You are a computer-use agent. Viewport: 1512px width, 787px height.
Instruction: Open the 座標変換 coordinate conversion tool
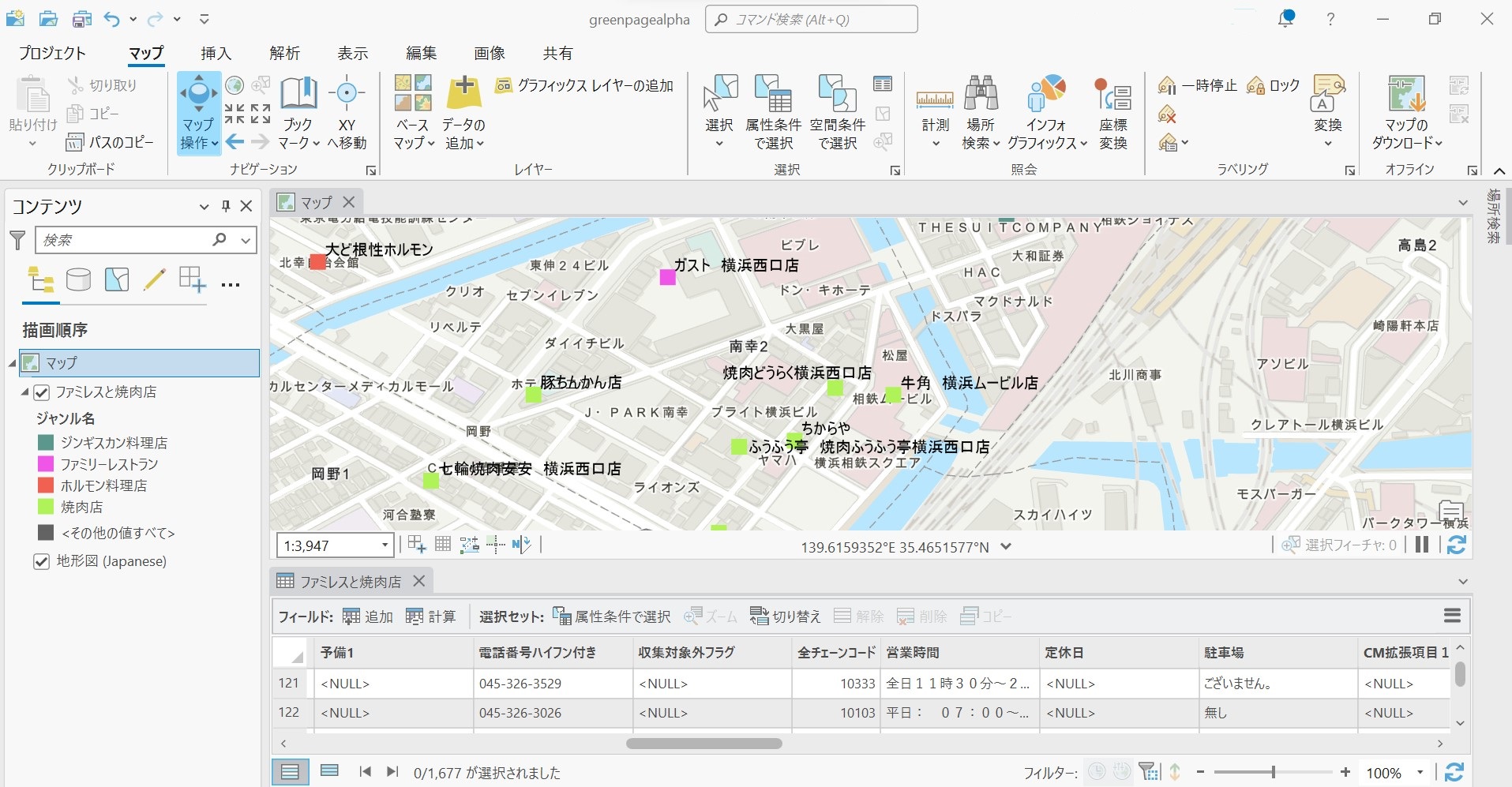[x=1113, y=113]
